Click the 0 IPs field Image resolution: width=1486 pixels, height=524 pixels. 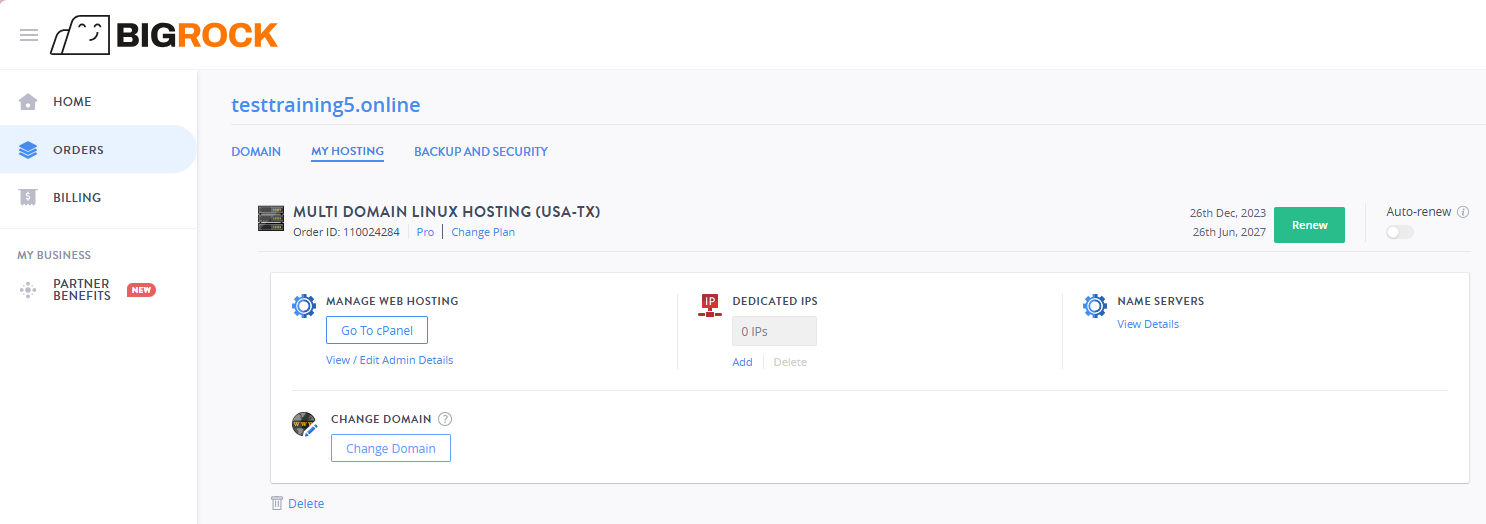pos(774,331)
